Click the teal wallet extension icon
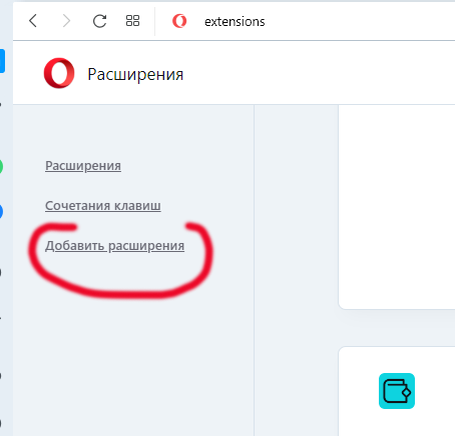The width and height of the screenshot is (455, 436). pos(397,391)
